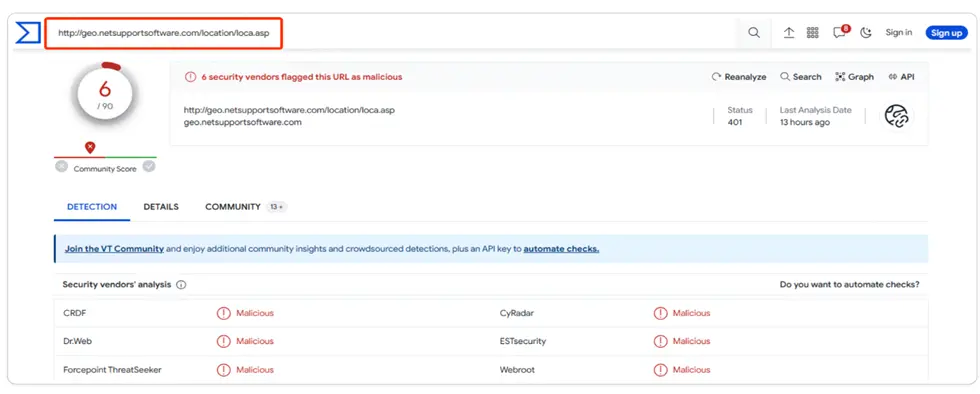Image resolution: width=980 pixels, height=394 pixels.
Task: Click the API icon button
Action: 901,77
